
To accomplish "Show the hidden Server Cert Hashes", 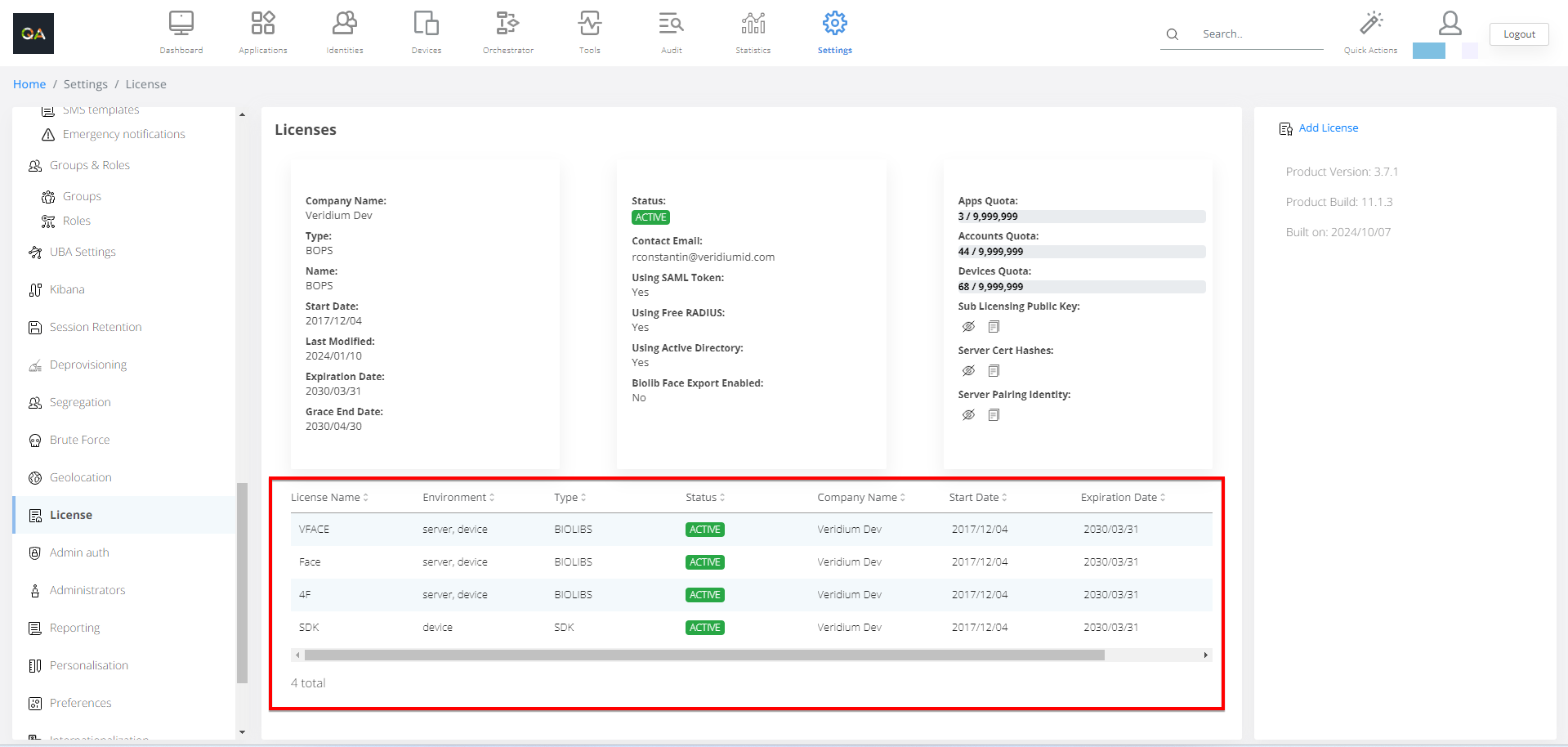I will click(x=968, y=371).
